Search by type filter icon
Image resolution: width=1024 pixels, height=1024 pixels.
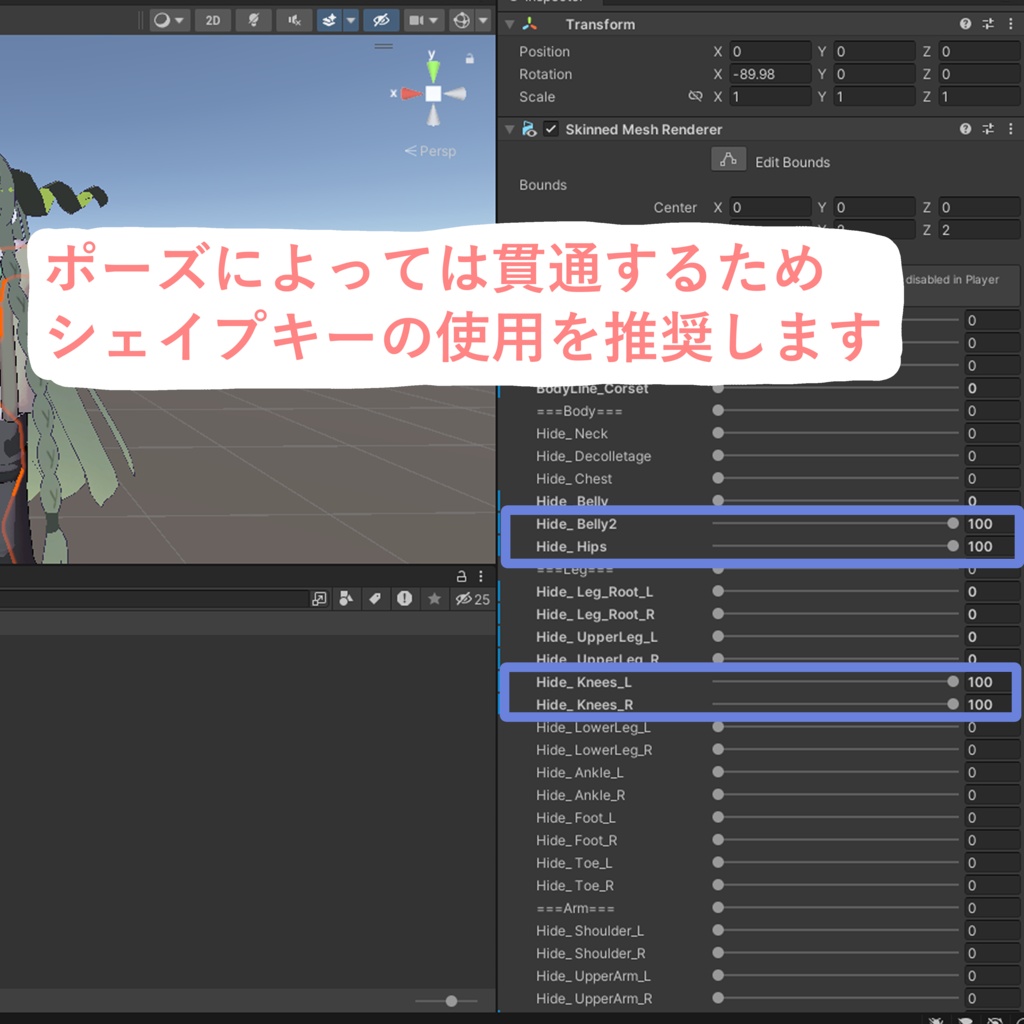coord(346,599)
